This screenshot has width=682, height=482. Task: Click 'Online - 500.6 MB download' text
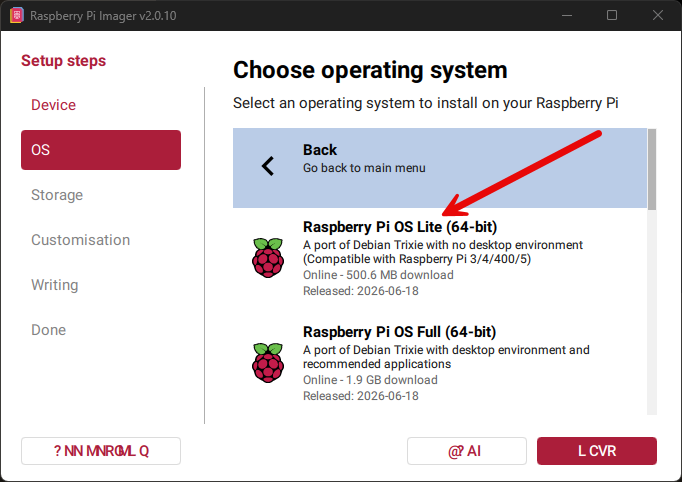[x=378, y=275]
